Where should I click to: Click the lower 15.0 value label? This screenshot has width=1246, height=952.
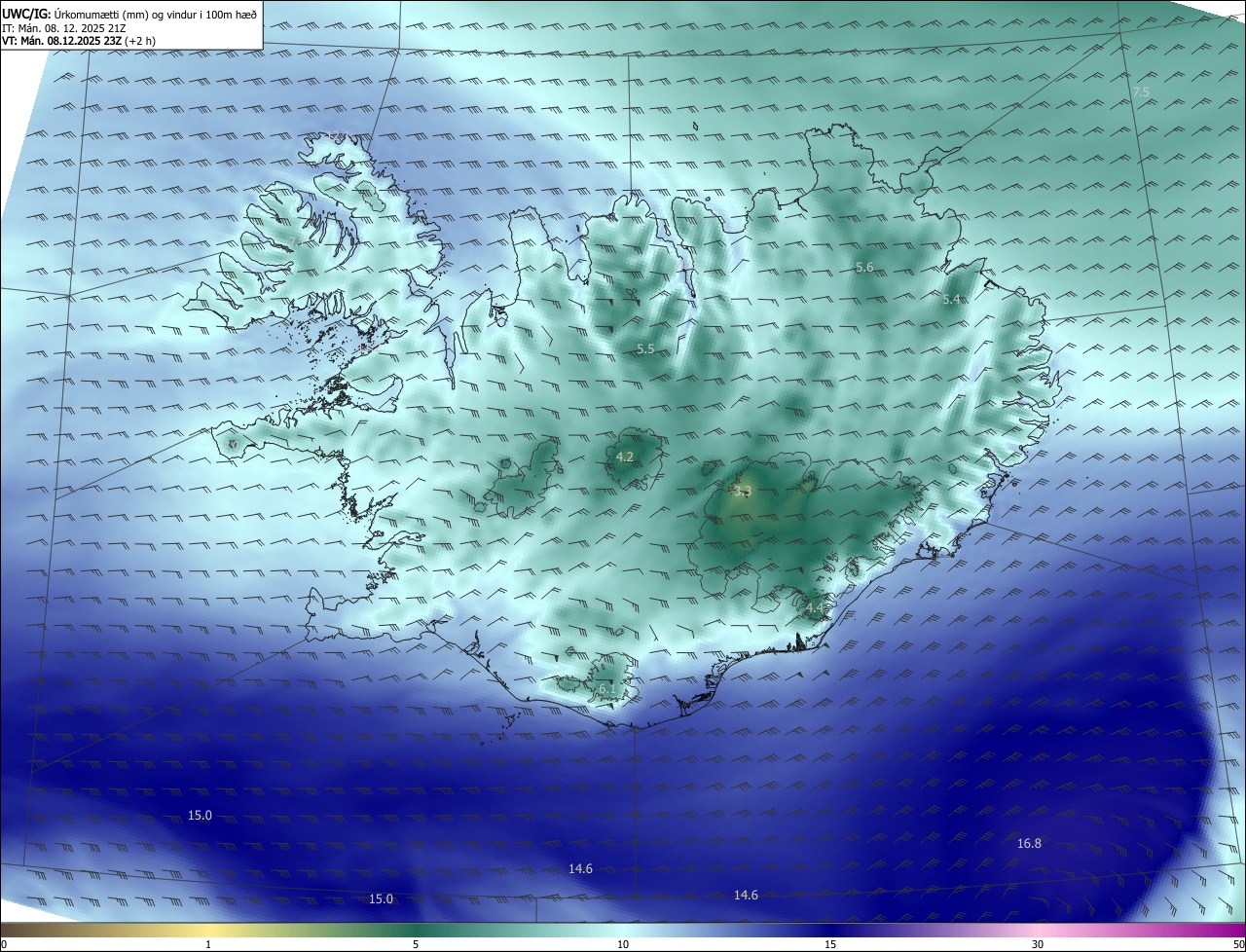click(x=381, y=898)
